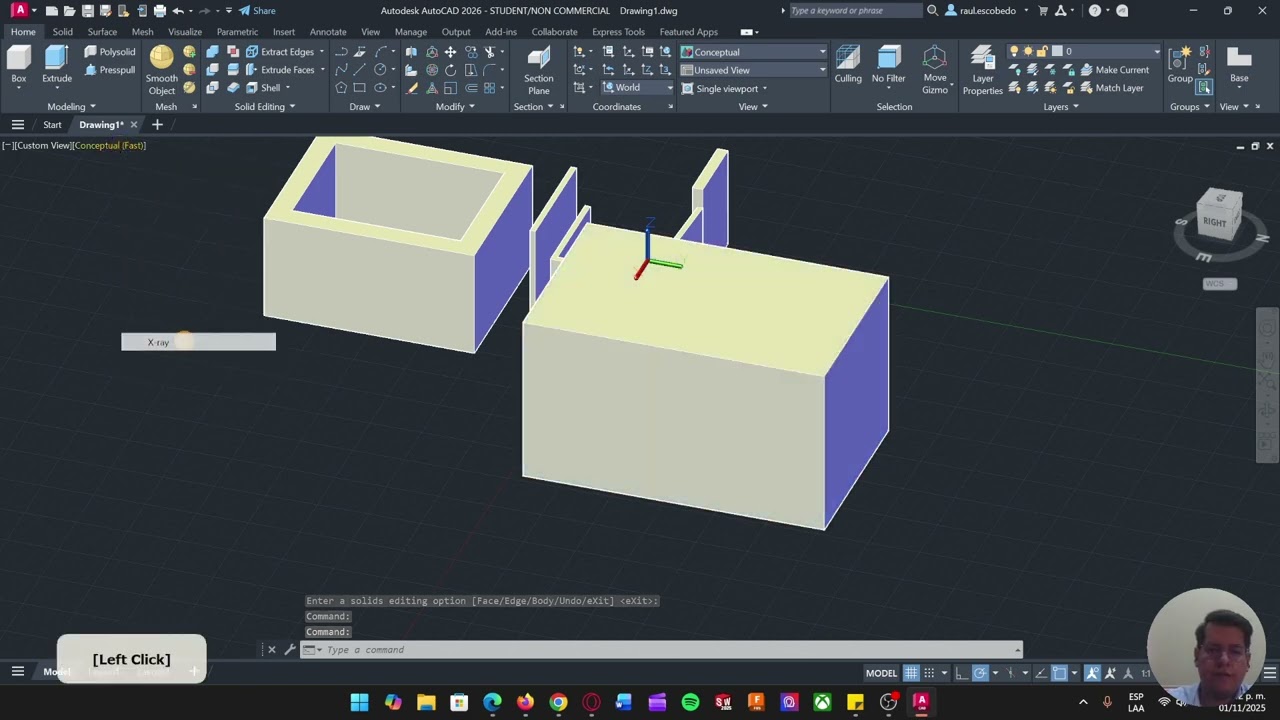Image resolution: width=1280 pixels, height=720 pixels.
Task: Open No Filter selection filter
Action: pos(888,66)
